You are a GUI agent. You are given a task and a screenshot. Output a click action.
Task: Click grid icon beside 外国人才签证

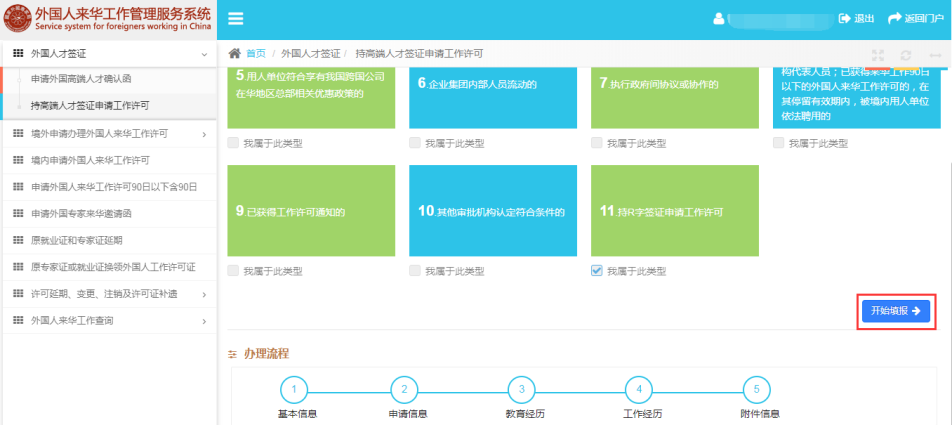tap(18, 54)
